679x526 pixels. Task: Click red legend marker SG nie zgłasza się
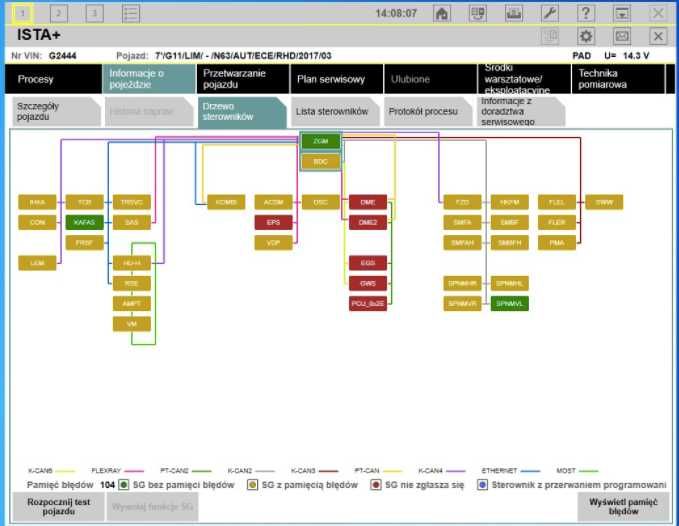375,485
